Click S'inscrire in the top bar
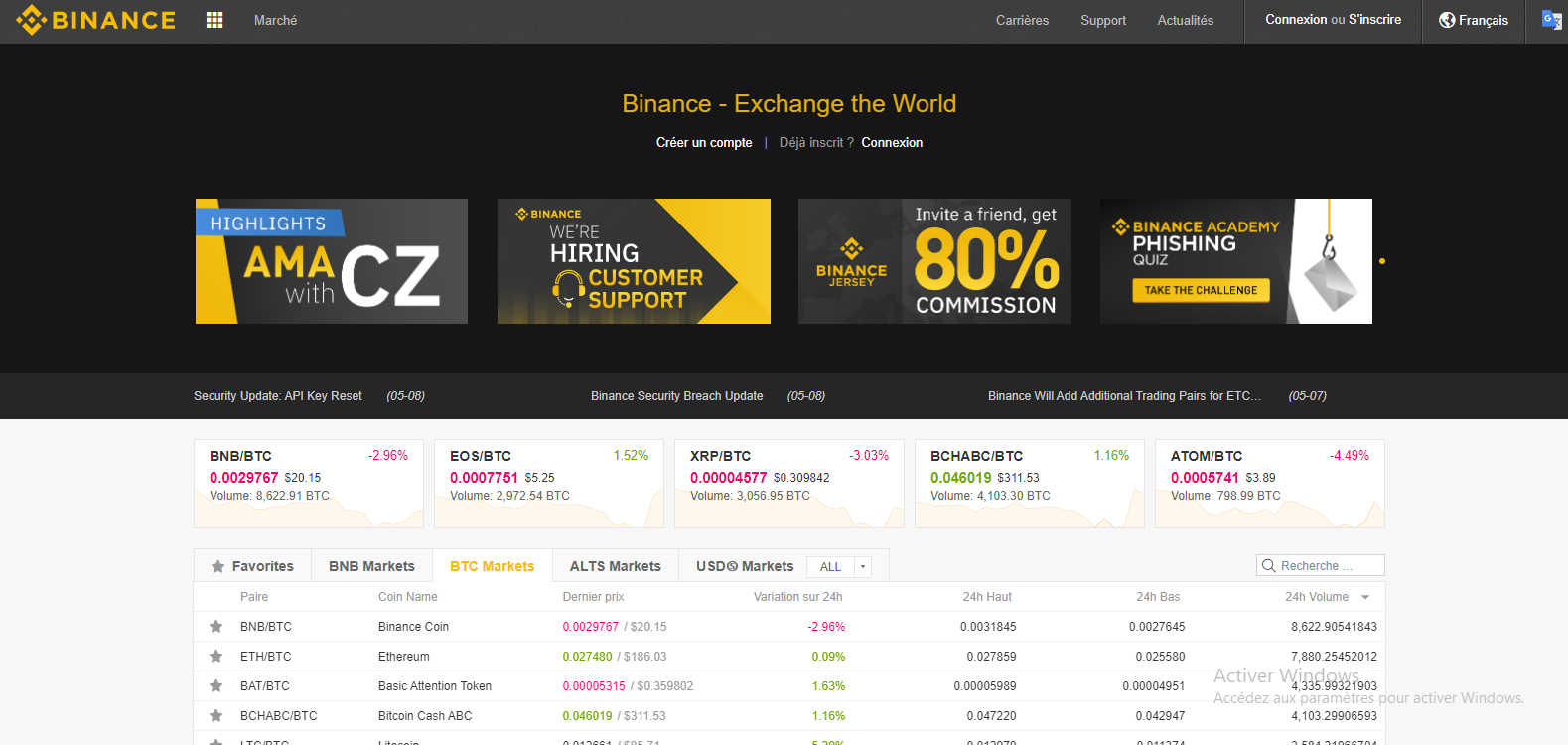 tap(1375, 19)
